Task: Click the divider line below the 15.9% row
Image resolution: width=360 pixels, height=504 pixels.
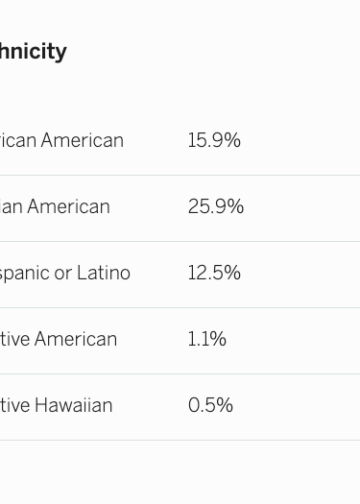Action: (180, 175)
